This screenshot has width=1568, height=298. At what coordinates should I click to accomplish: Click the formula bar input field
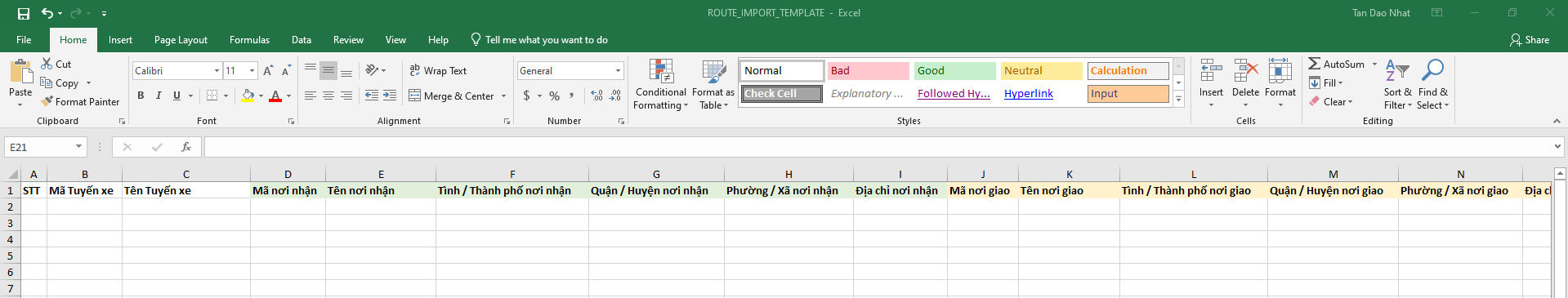point(878,147)
